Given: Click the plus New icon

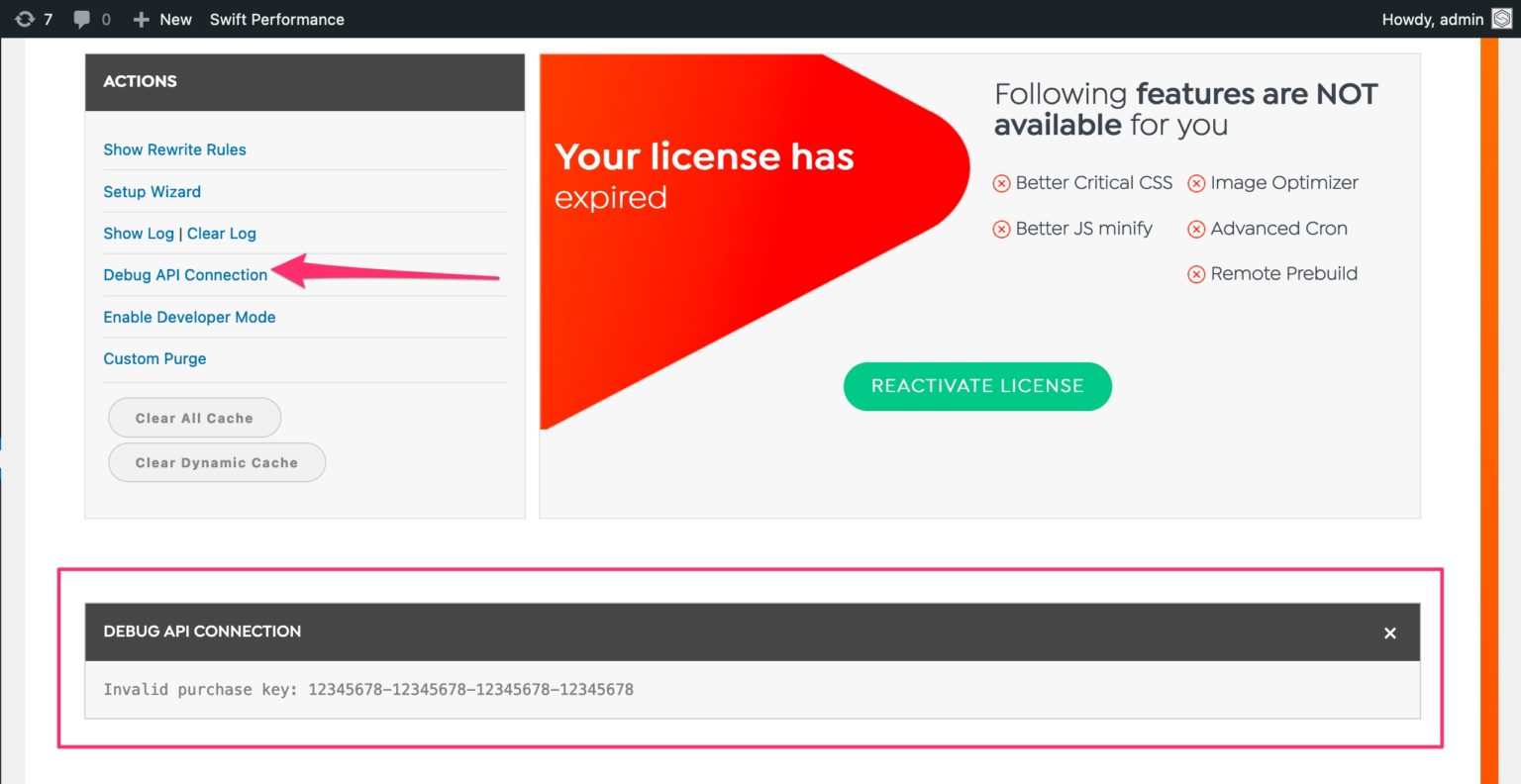Looking at the screenshot, I should click(x=142, y=19).
